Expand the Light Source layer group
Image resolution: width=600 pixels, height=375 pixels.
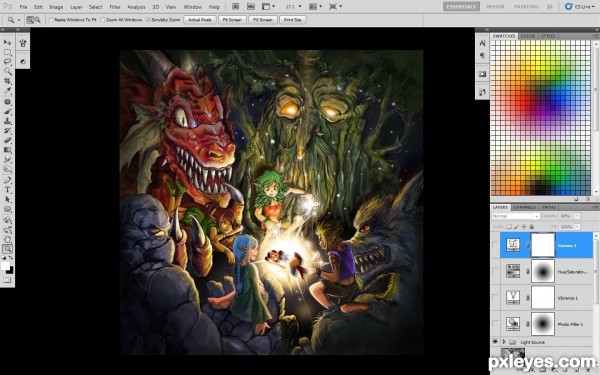504,342
